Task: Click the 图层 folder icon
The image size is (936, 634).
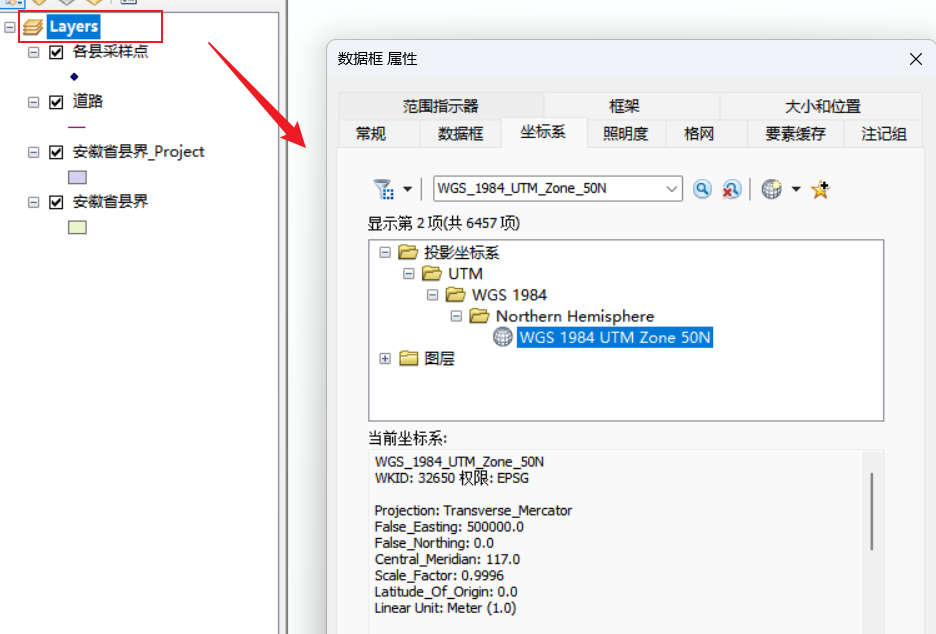Action: tap(408, 358)
